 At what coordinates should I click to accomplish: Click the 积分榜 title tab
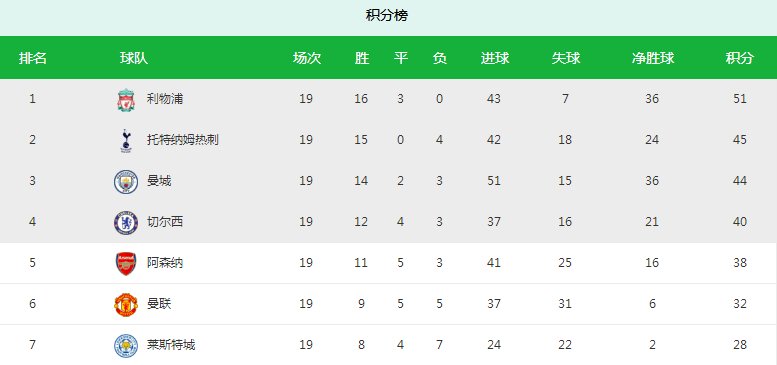point(387,15)
